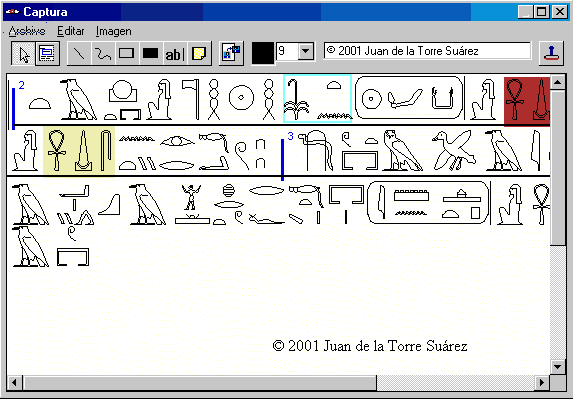Pick the freehand curve tool
Image resolution: width=573 pixels, height=399 pixels.
coord(103,54)
